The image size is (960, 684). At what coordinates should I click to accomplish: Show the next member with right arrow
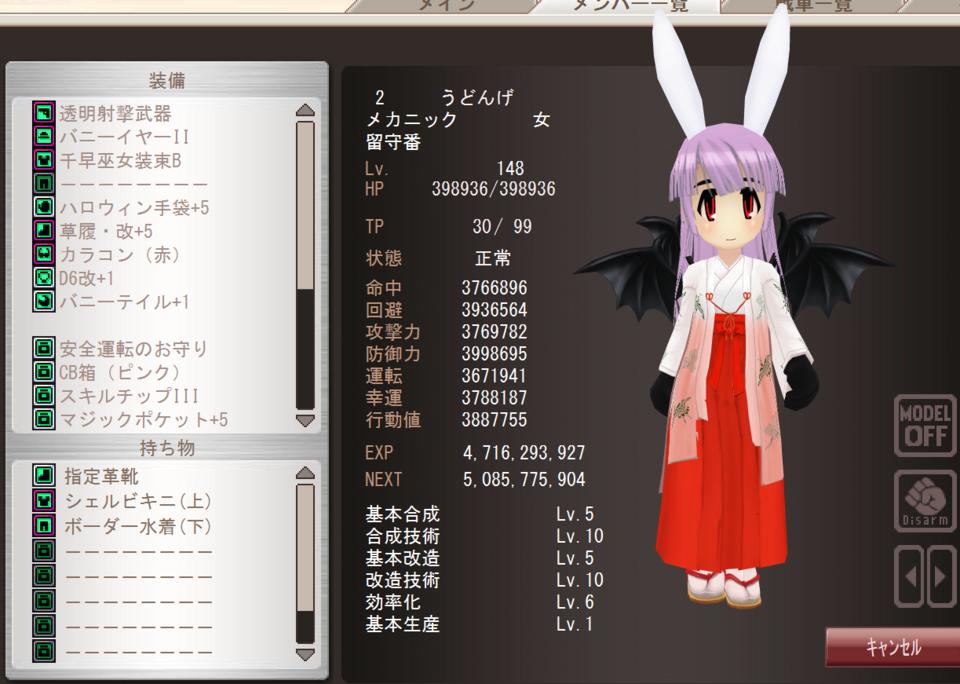coord(941,577)
